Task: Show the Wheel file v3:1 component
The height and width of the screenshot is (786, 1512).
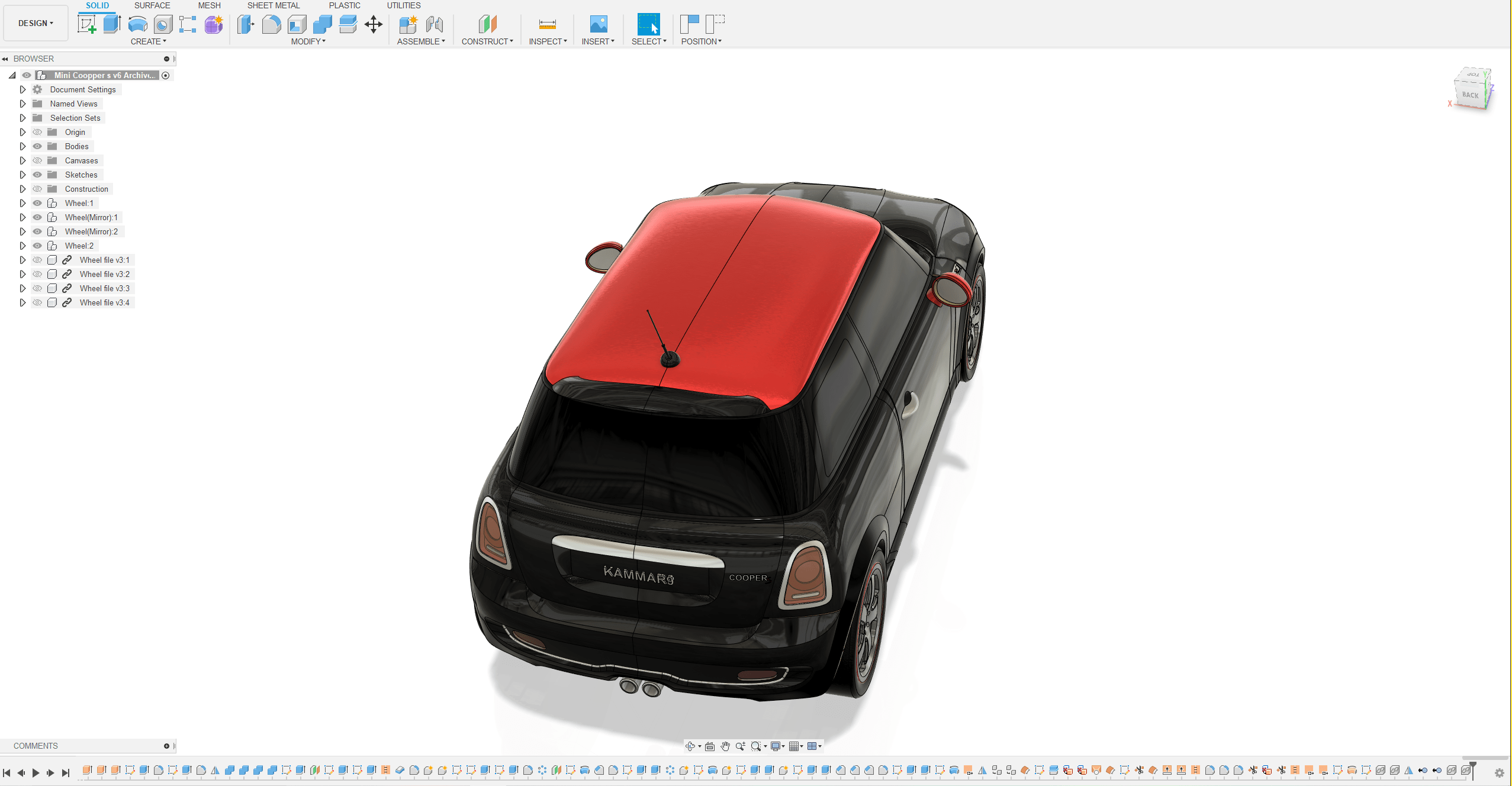Action: pyautogui.click(x=37, y=260)
